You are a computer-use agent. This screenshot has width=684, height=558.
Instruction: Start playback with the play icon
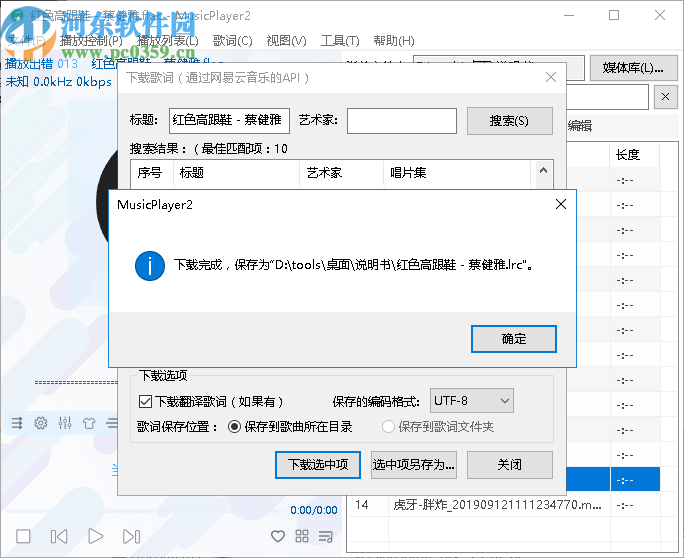pyautogui.click(x=95, y=536)
